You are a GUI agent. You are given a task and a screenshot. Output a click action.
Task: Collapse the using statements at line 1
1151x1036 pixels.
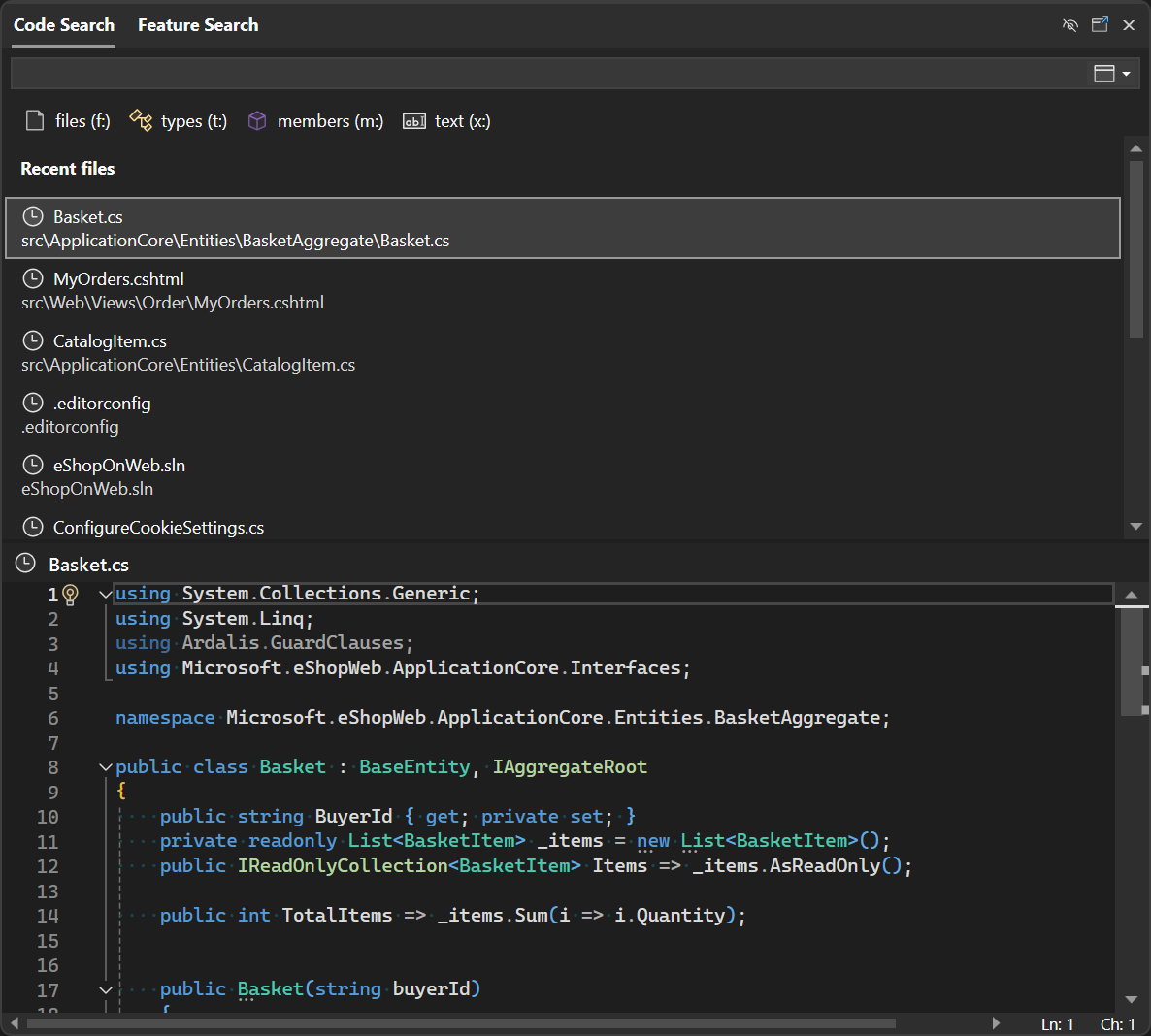point(105,593)
